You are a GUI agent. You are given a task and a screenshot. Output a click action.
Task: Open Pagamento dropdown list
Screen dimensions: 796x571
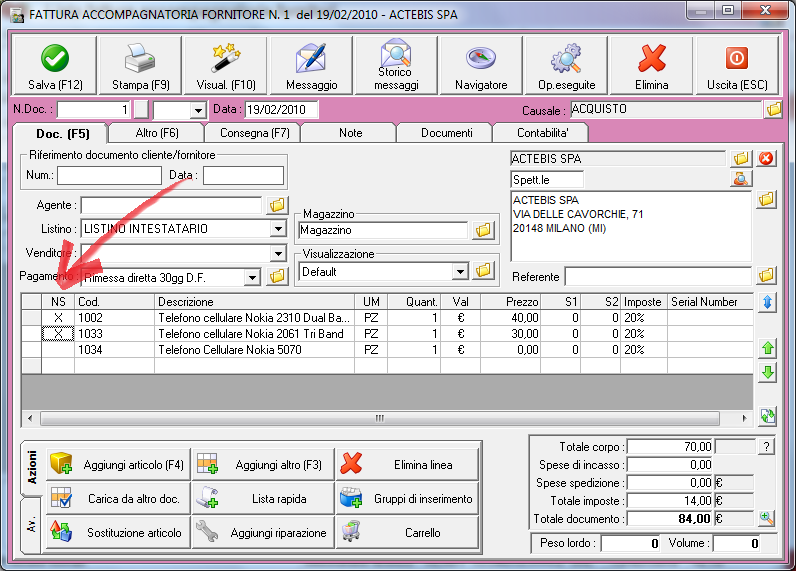tap(252, 276)
